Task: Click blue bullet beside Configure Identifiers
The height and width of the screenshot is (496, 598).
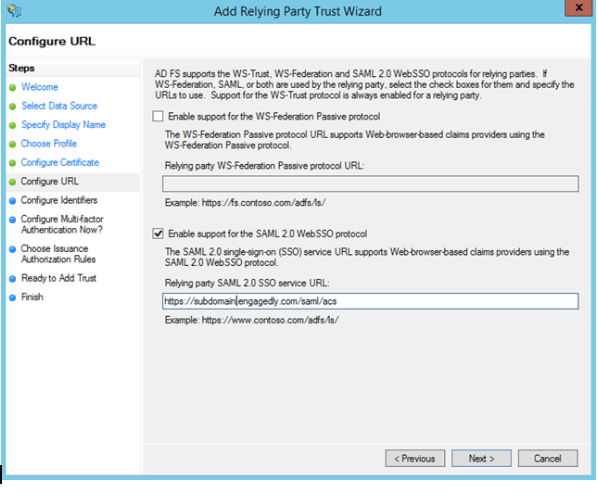Action: (x=13, y=201)
